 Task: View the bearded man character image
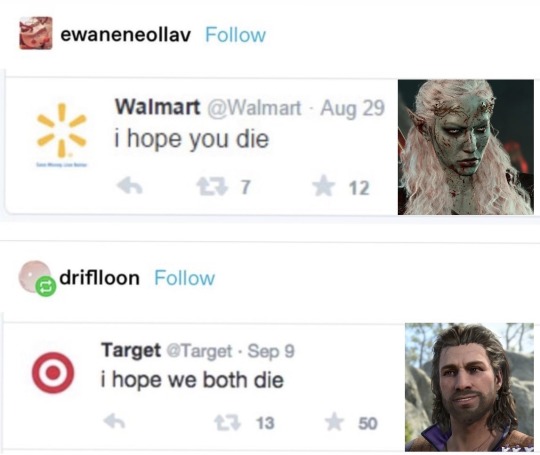[x=470, y=387]
